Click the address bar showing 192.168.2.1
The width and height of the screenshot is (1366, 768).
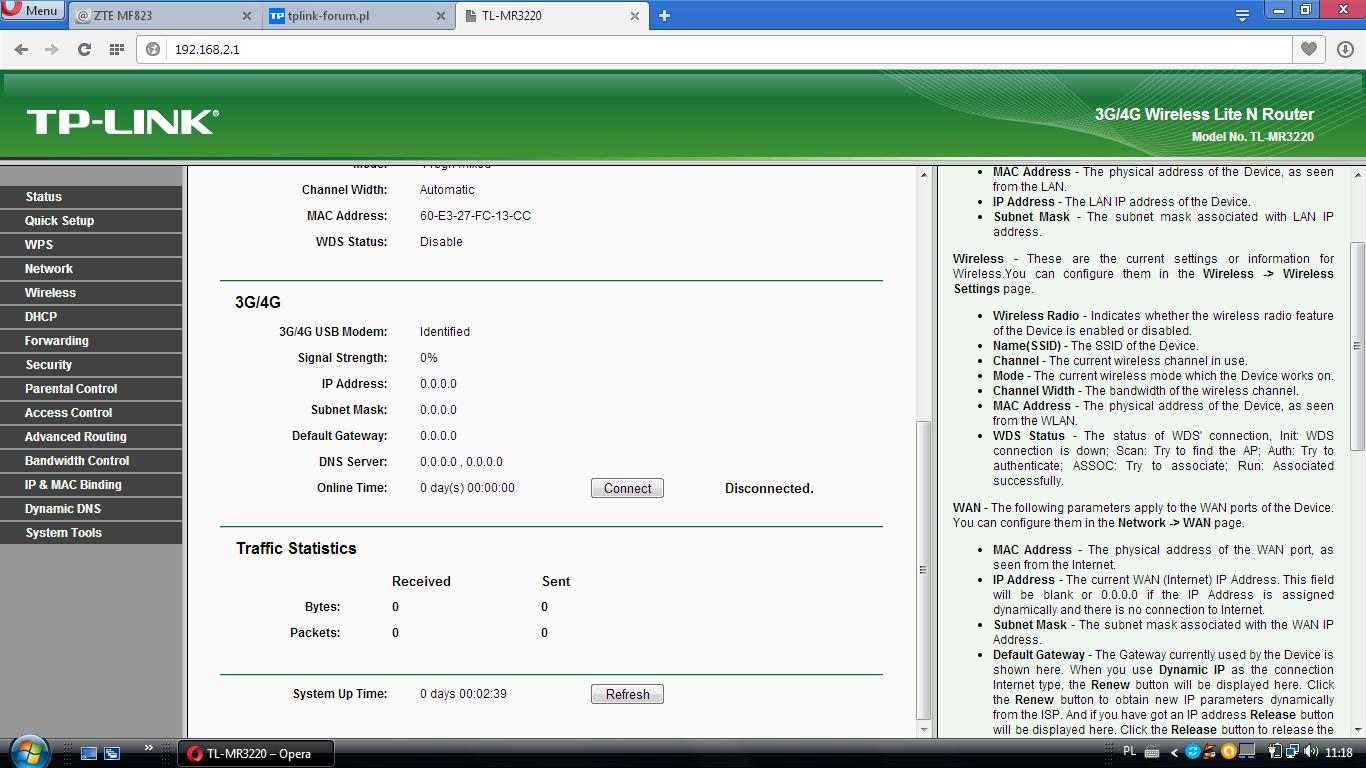click(700, 49)
